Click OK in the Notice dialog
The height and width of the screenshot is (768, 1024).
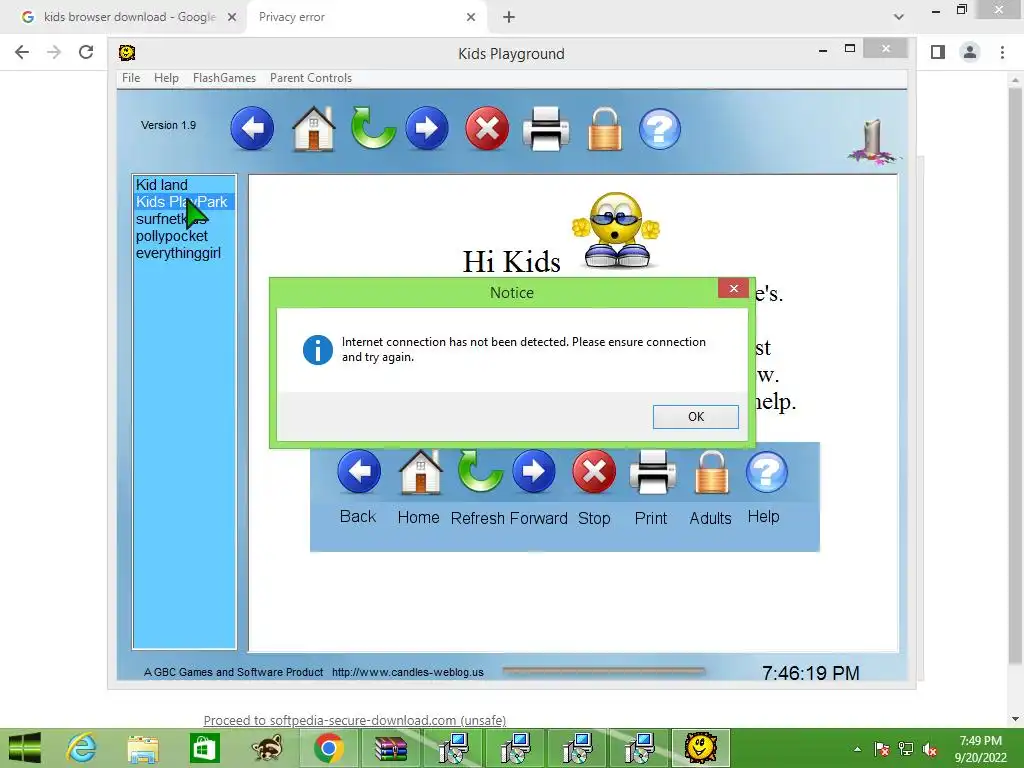click(x=696, y=417)
